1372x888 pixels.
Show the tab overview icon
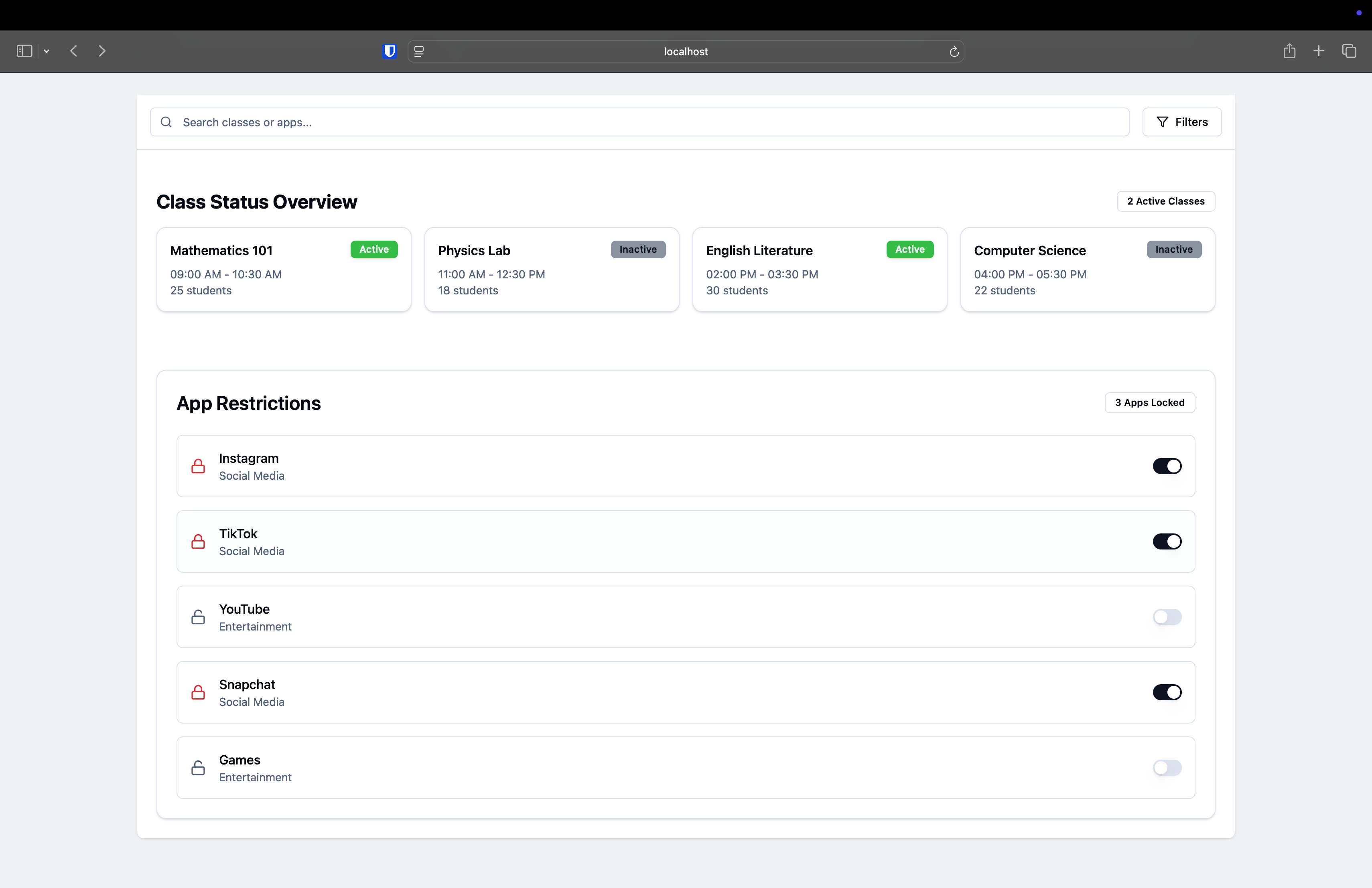point(1349,51)
